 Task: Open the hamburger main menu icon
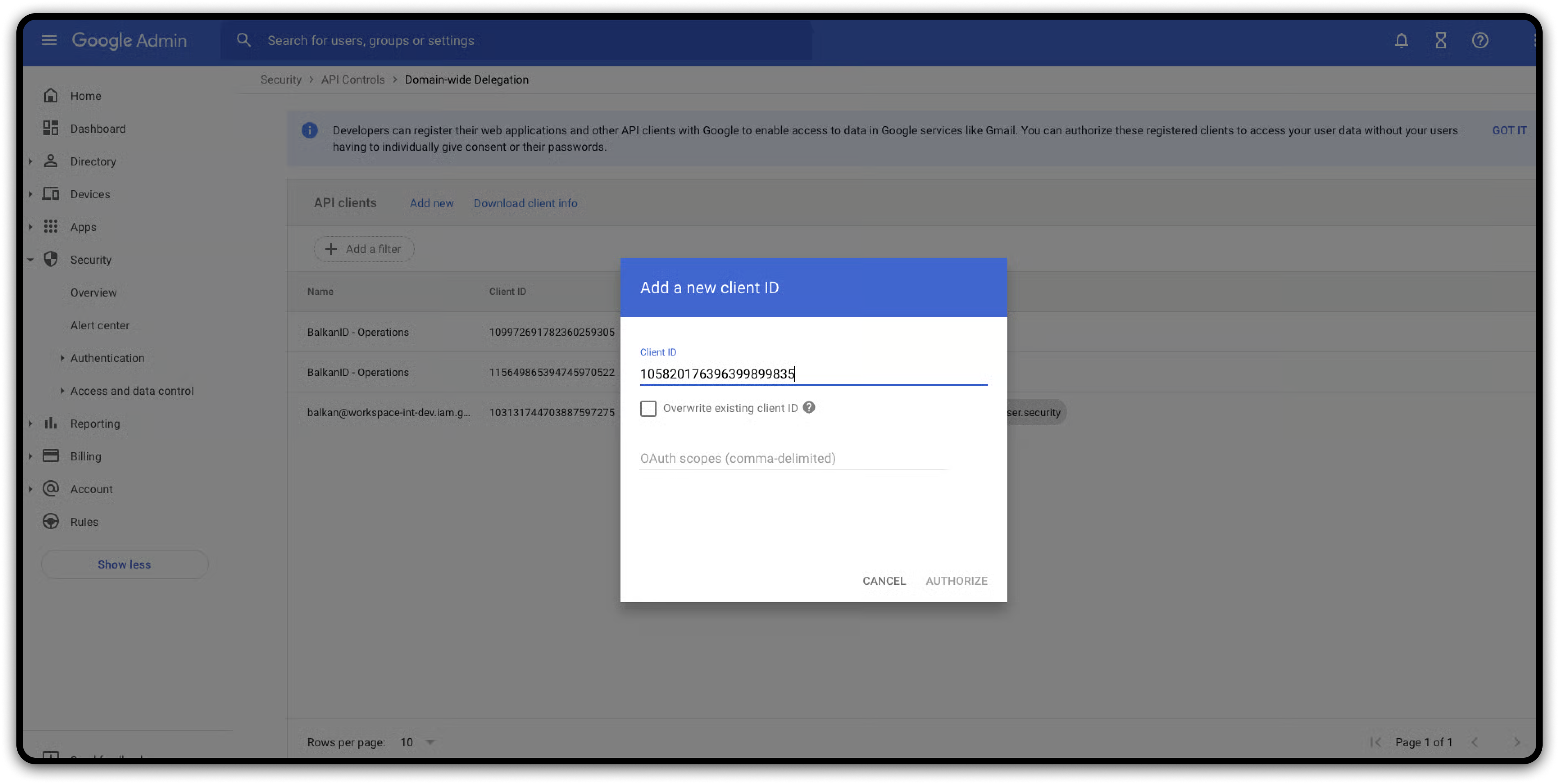pyautogui.click(x=49, y=41)
